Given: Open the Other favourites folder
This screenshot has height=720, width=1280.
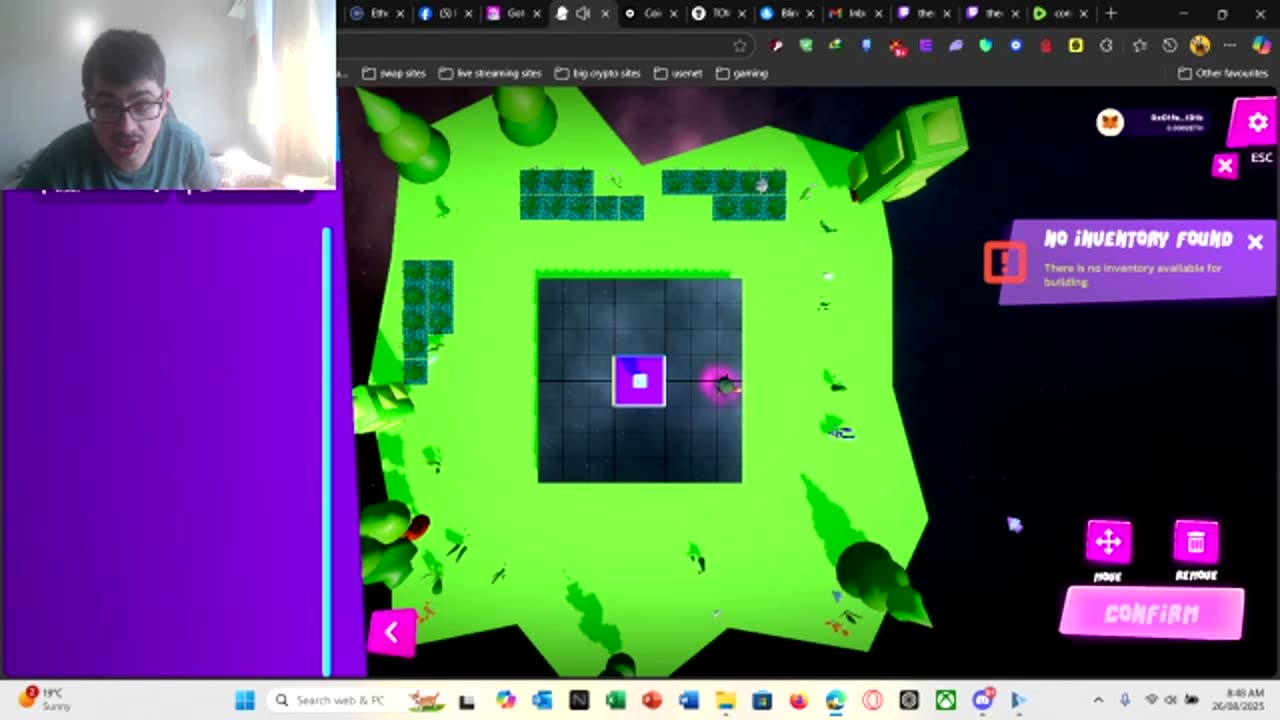Looking at the screenshot, I should (1223, 73).
